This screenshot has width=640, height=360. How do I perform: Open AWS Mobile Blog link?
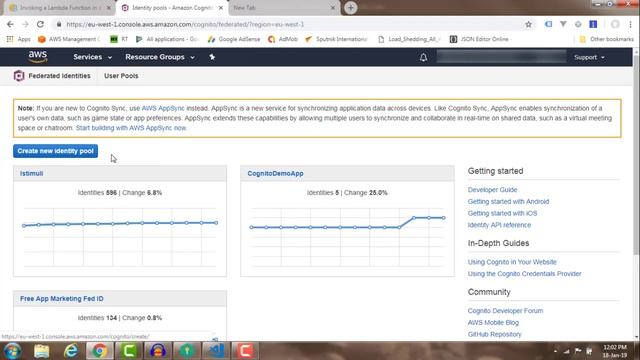click(493, 323)
